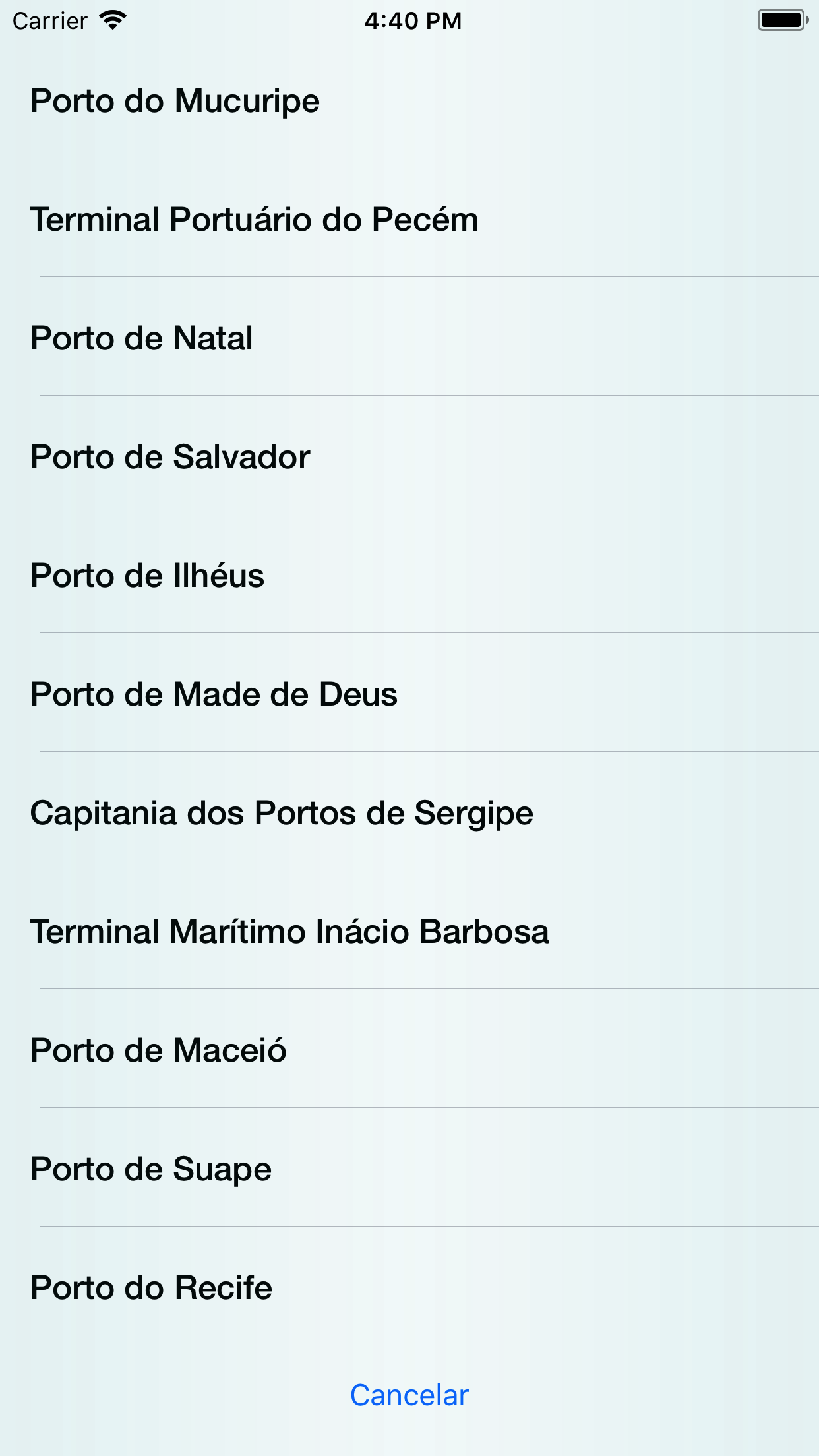This screenshot has width=819, height=1456.
Task: Pick Porto de Natal from list
Action: point(142,338)
